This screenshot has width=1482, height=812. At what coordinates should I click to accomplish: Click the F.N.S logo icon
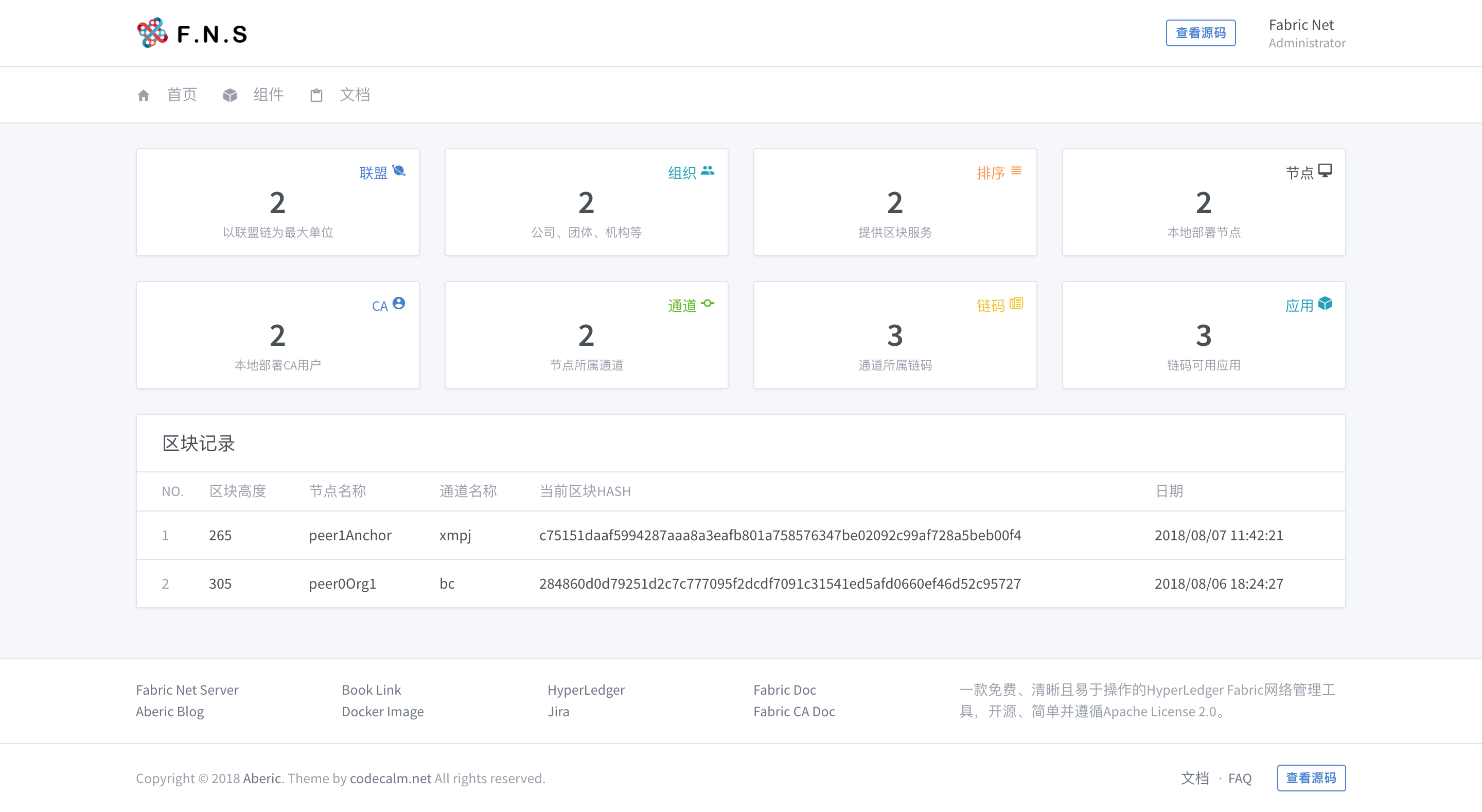coord(152,33)
